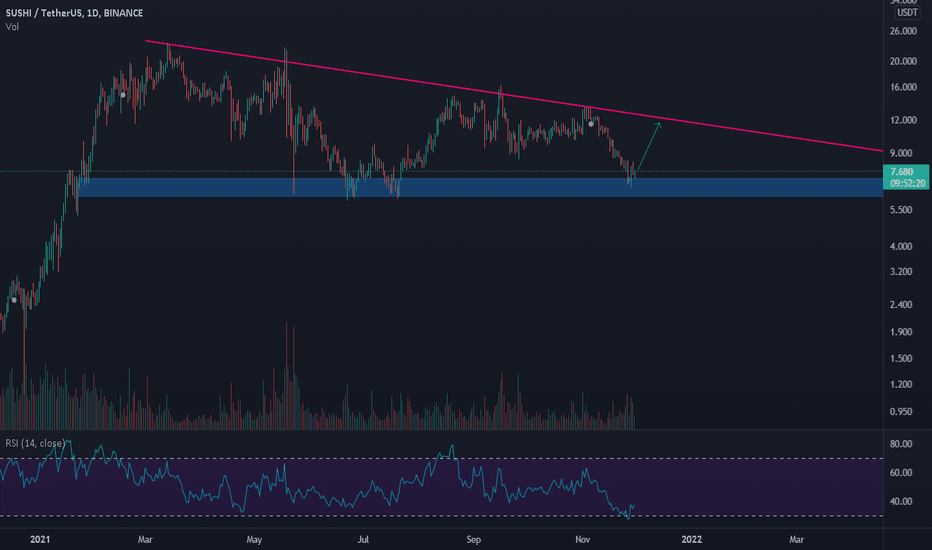The image size is (932, 550).
Task: Click the 4.000 price axis label
Action: pos(901,246)
